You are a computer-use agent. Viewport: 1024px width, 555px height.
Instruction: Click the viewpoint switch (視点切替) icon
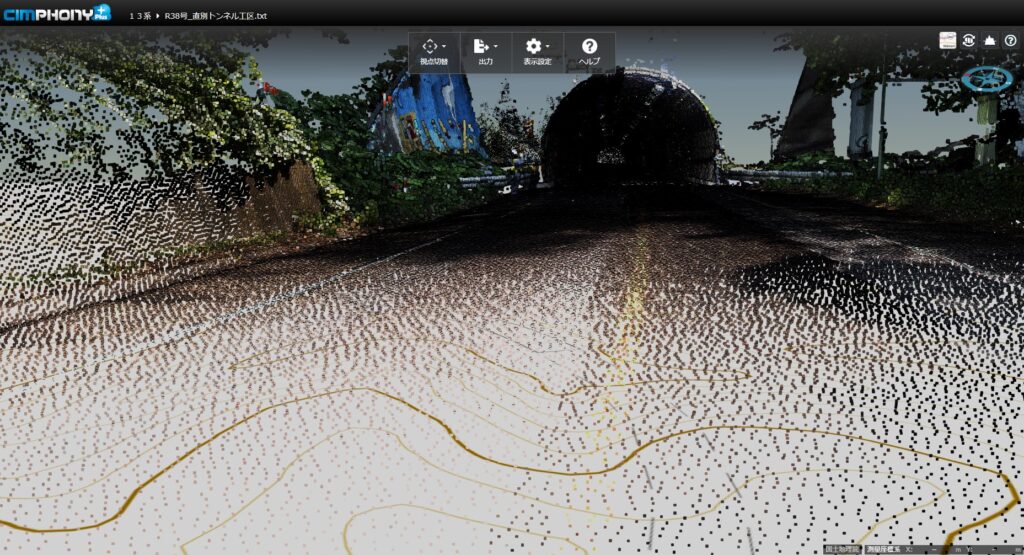click(x=430, y=46)
